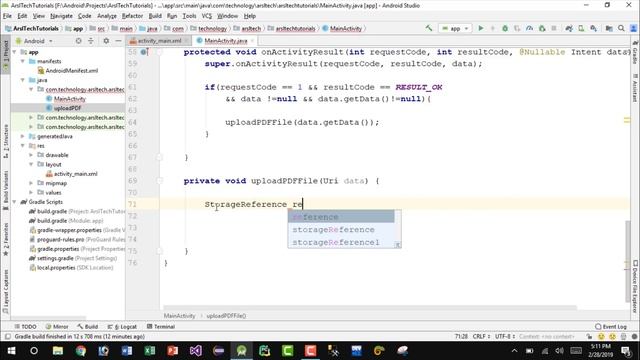Screen dimensions: 640x360
Task: Click the Sync Project with Gradle icon
Action: 569,28
